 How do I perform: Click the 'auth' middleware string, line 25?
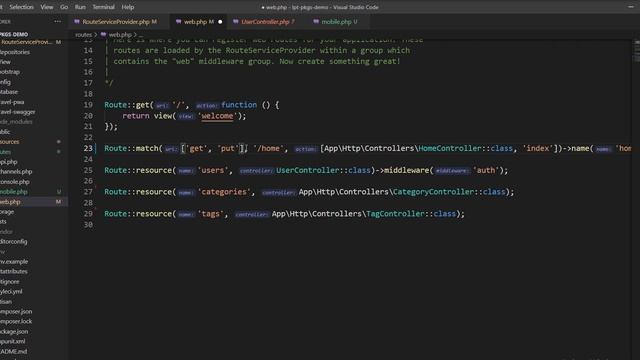point(486,170)
